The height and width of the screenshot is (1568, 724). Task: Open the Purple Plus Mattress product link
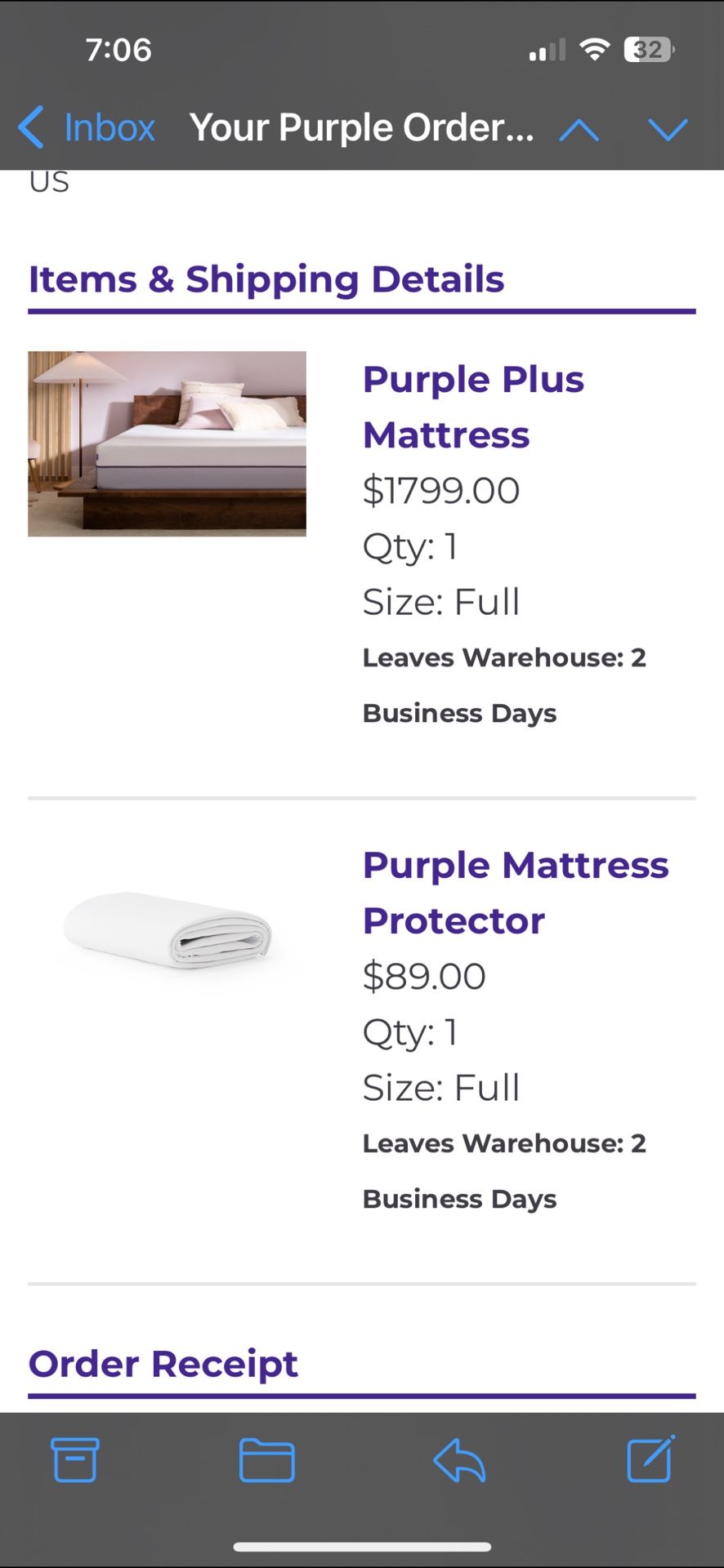coord(474,406)
